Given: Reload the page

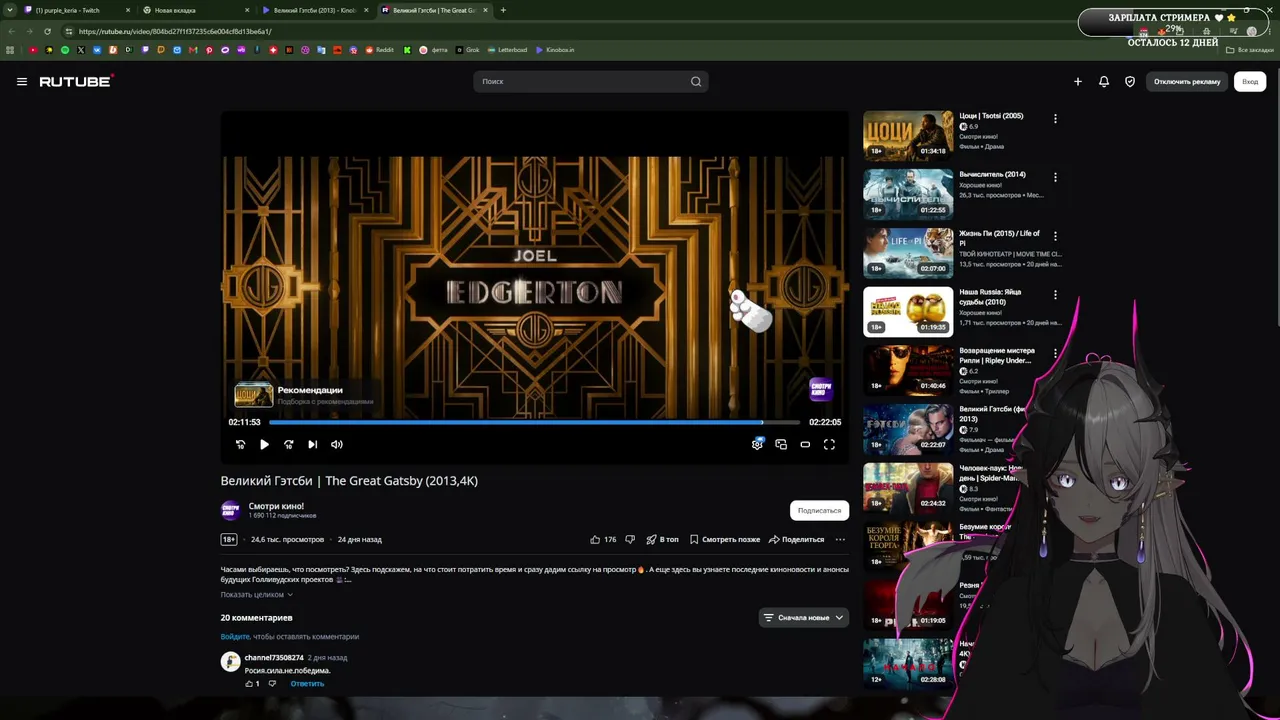Looking at the screenshot, I should 47,31.
